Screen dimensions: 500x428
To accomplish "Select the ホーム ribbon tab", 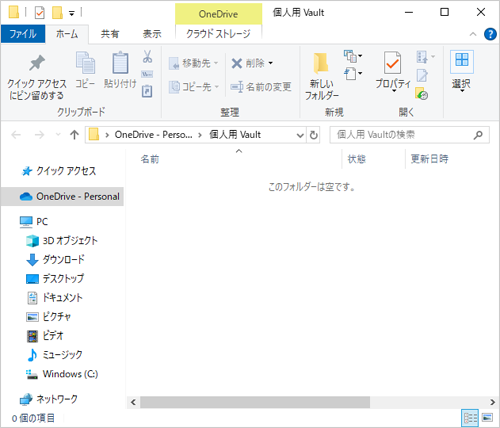I will tap(67, 34).
